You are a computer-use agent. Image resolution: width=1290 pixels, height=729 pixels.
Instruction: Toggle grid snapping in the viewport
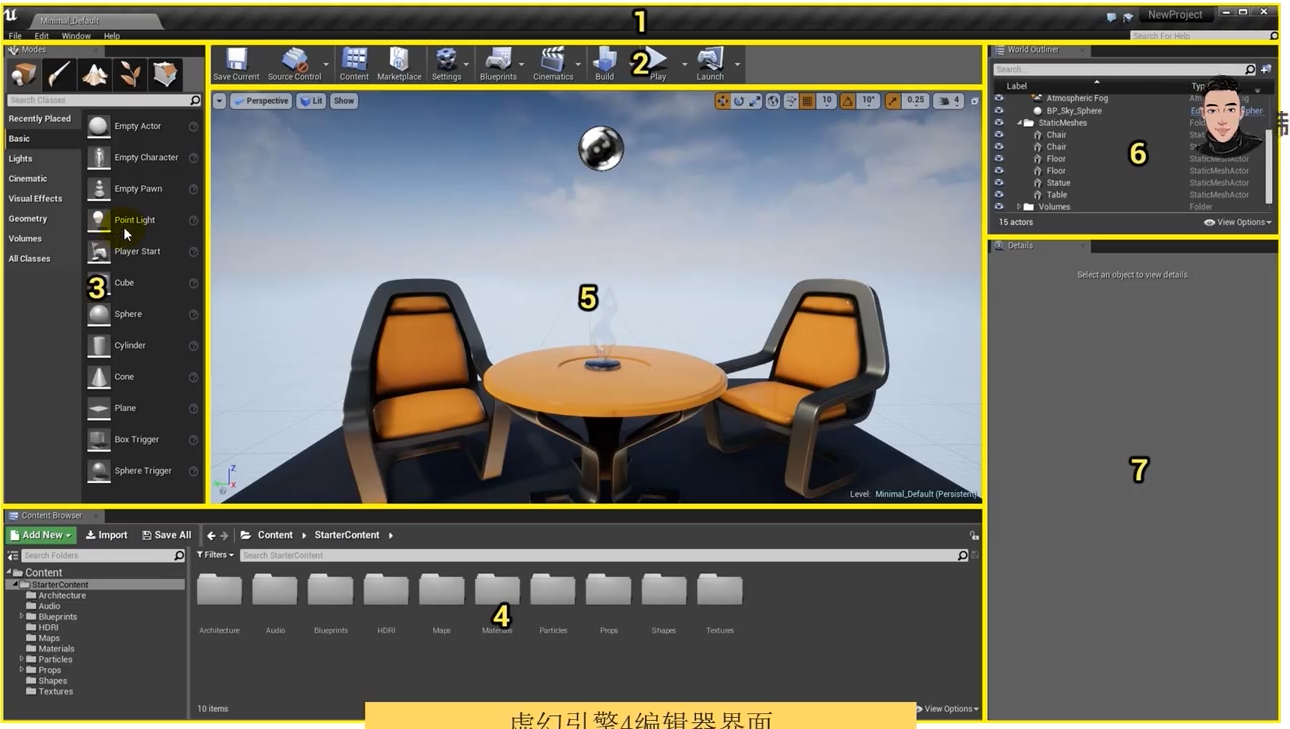click(807, 101)
